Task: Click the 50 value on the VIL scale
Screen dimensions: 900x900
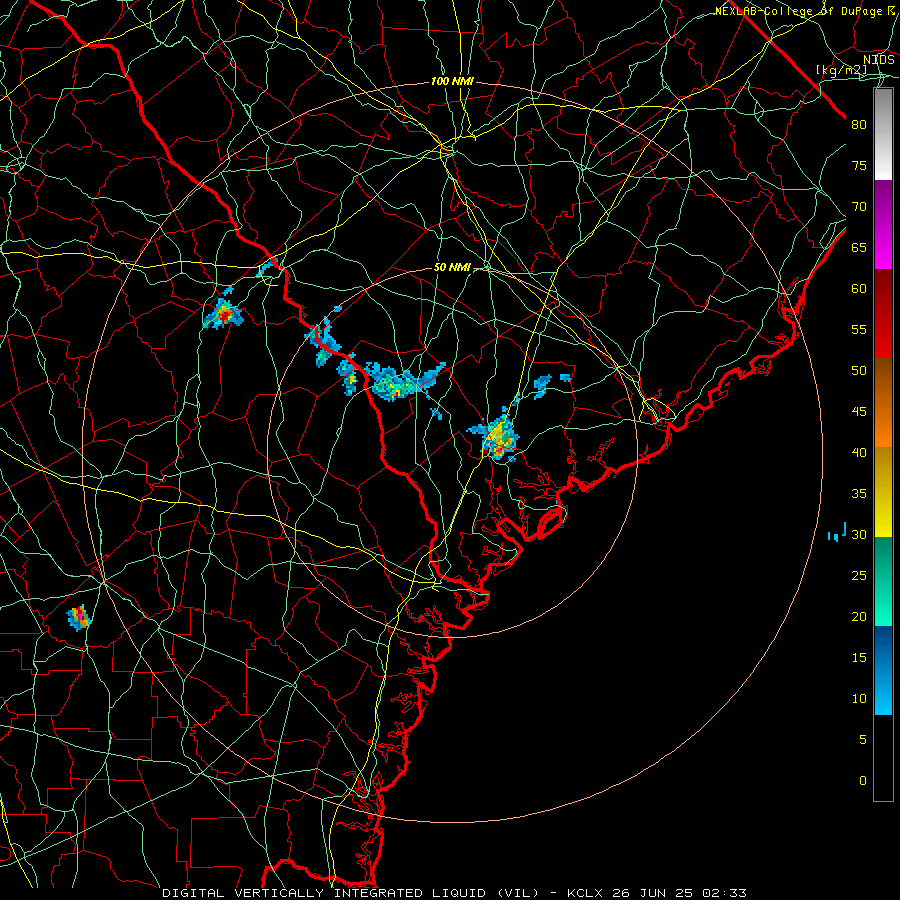Action: tap(859, 371)
